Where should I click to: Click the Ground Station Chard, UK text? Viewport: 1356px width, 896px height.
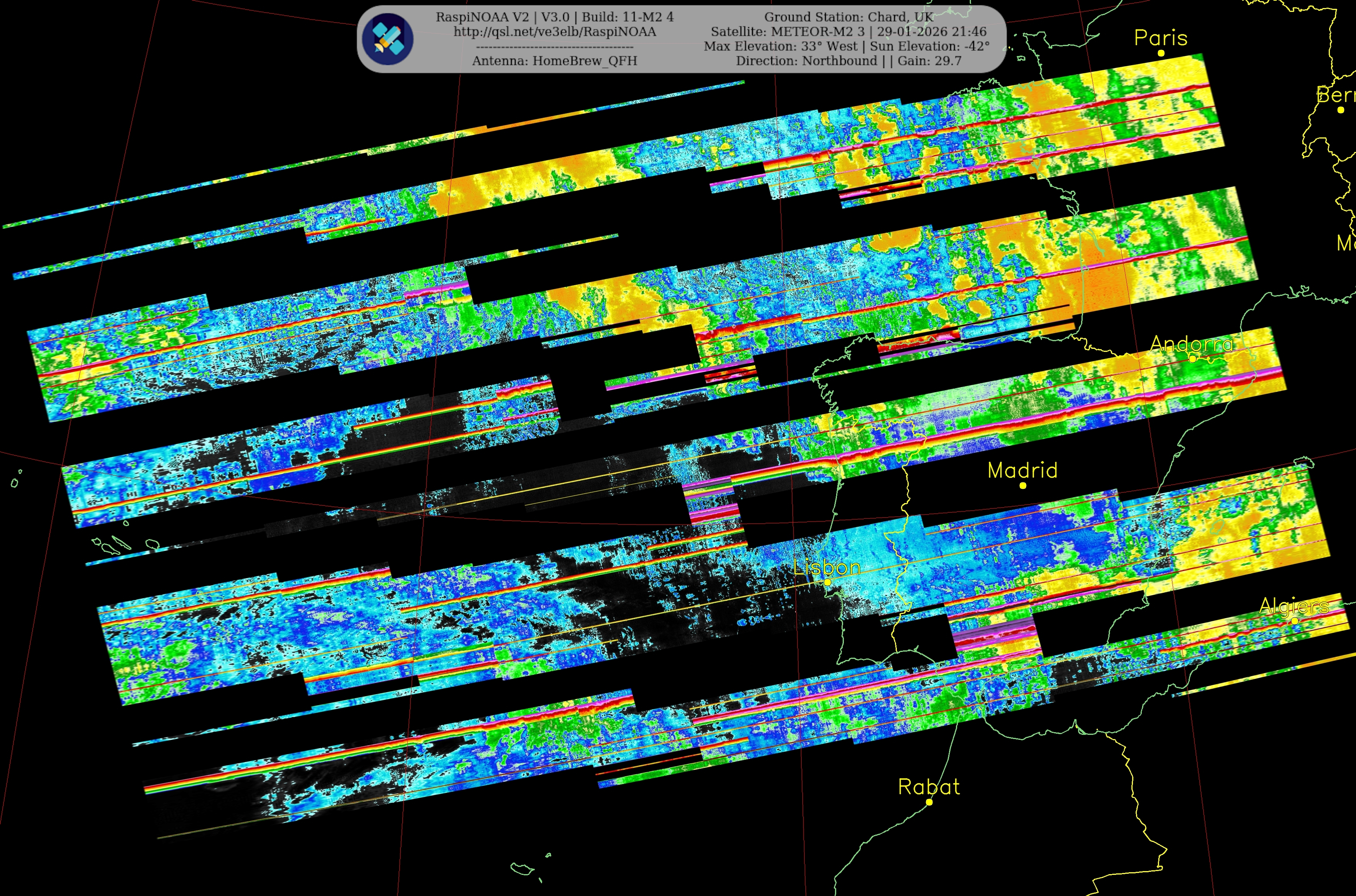(848, 17)
